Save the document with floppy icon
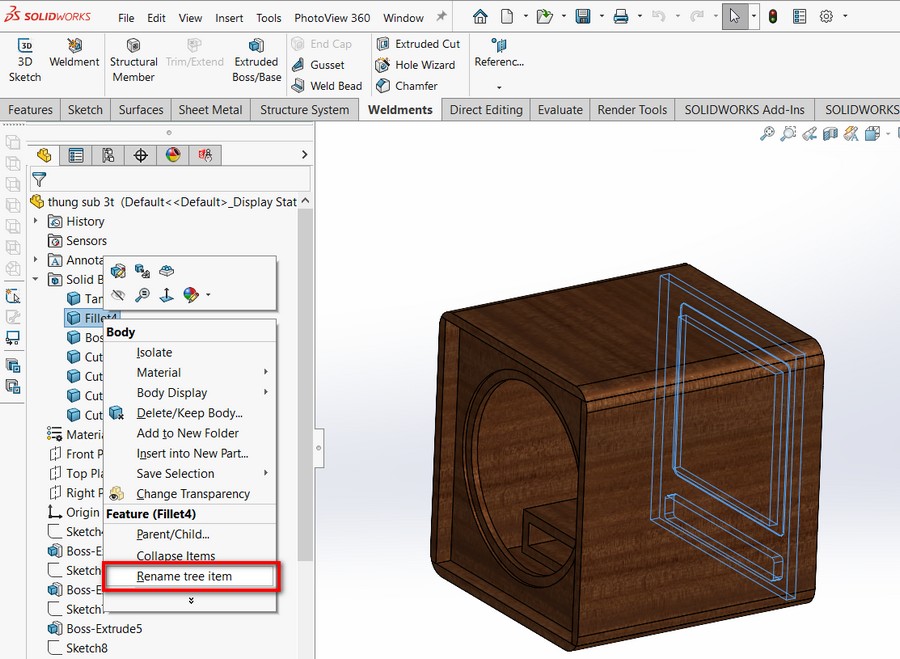Viewport: 900px width, 659px height. point(583,17)
